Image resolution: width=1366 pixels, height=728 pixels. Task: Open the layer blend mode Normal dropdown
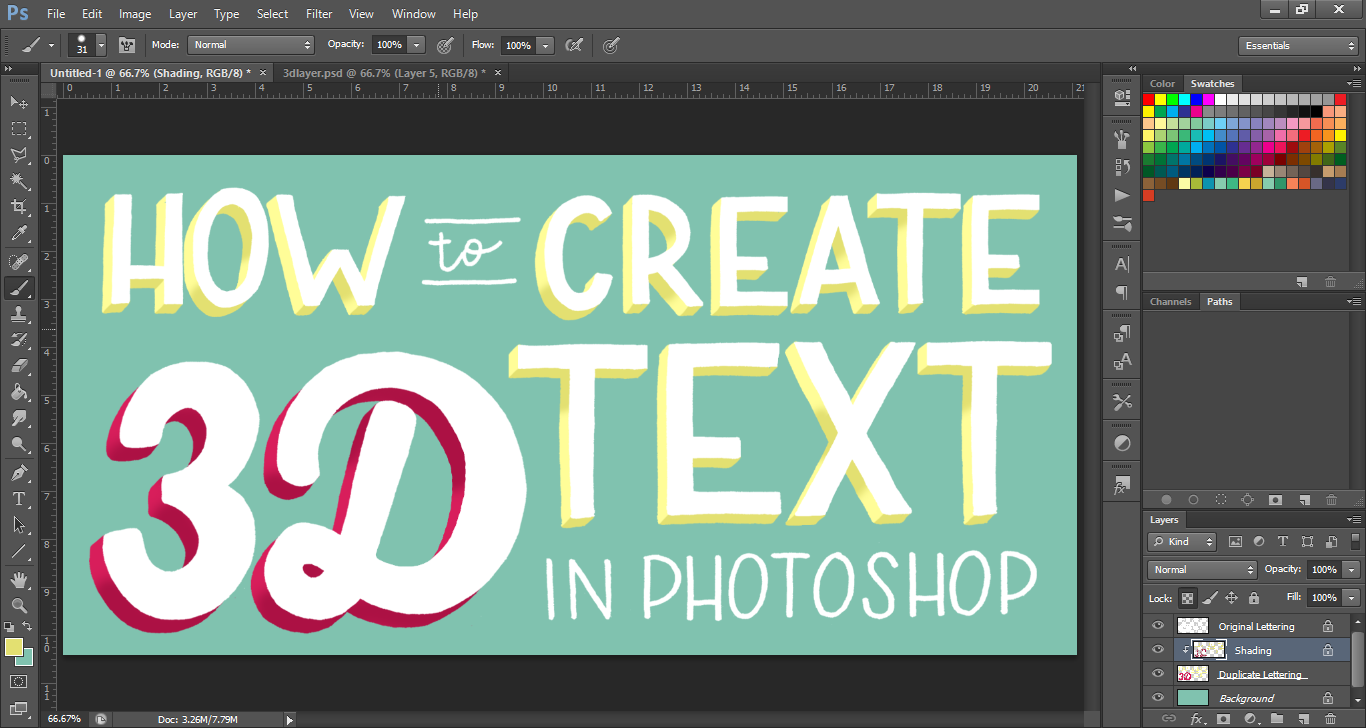(x=1203, y=569)
